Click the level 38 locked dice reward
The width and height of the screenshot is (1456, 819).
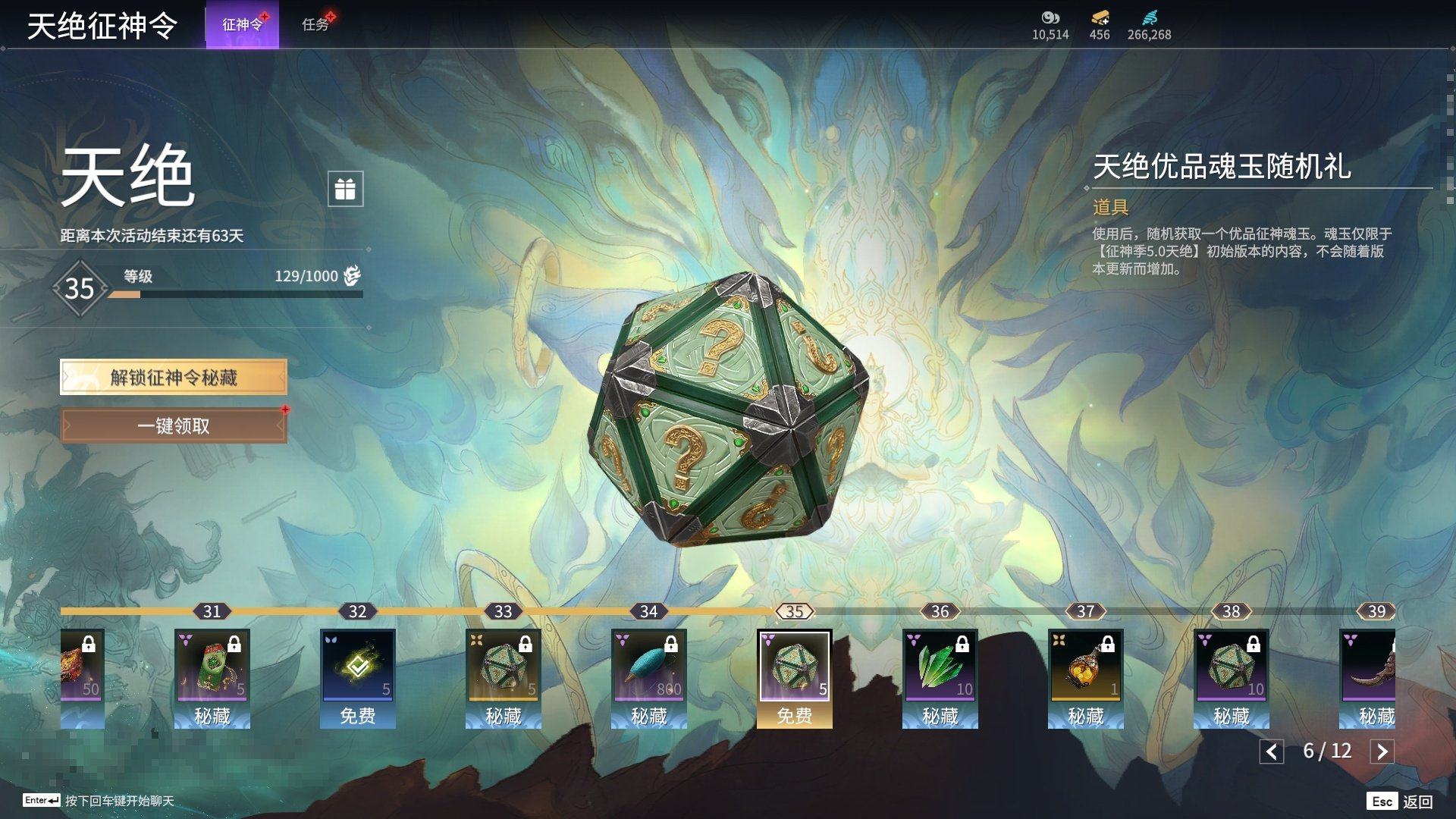tap(1231, 665)
